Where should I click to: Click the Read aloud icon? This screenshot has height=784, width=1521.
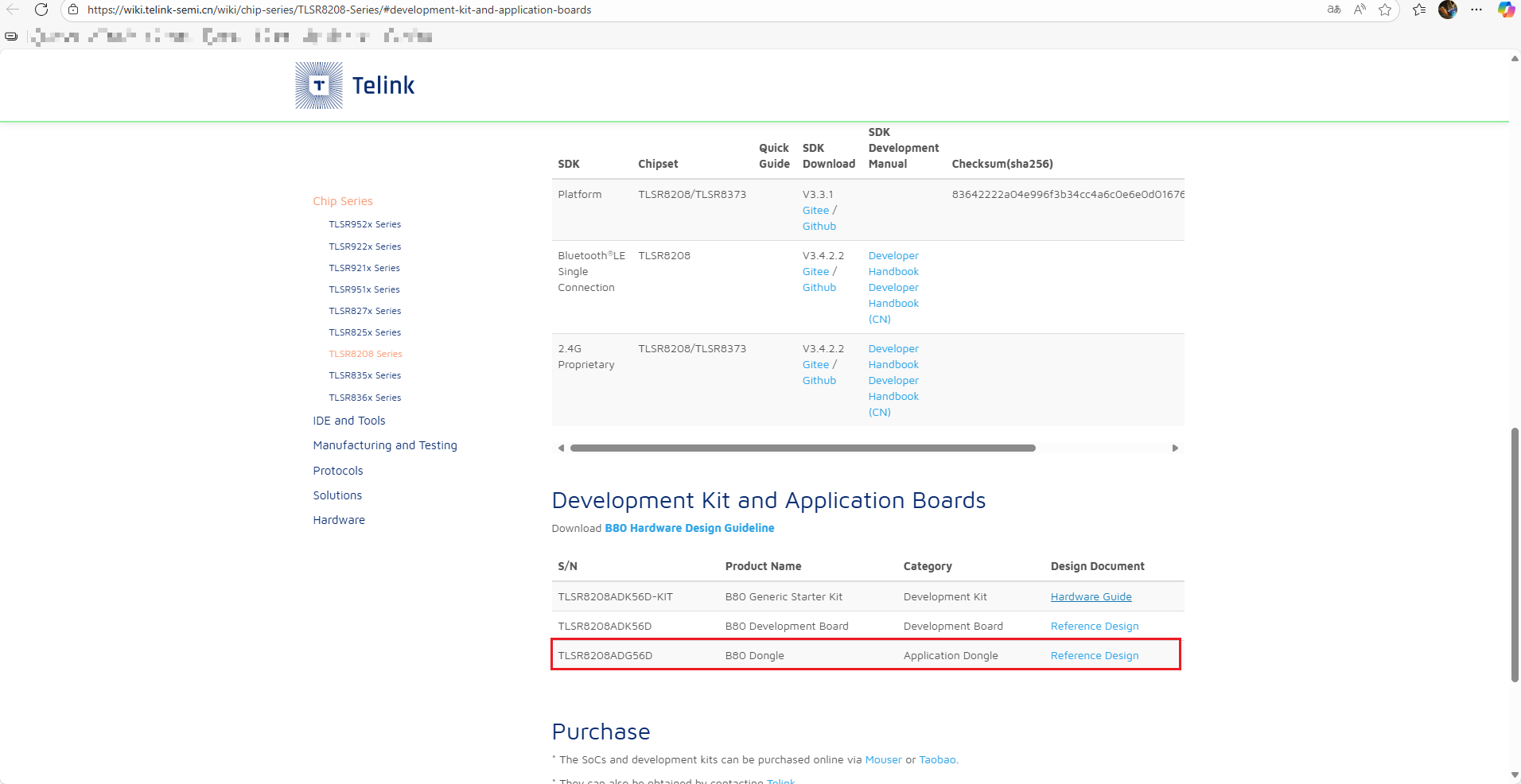tap(1360, 10)
